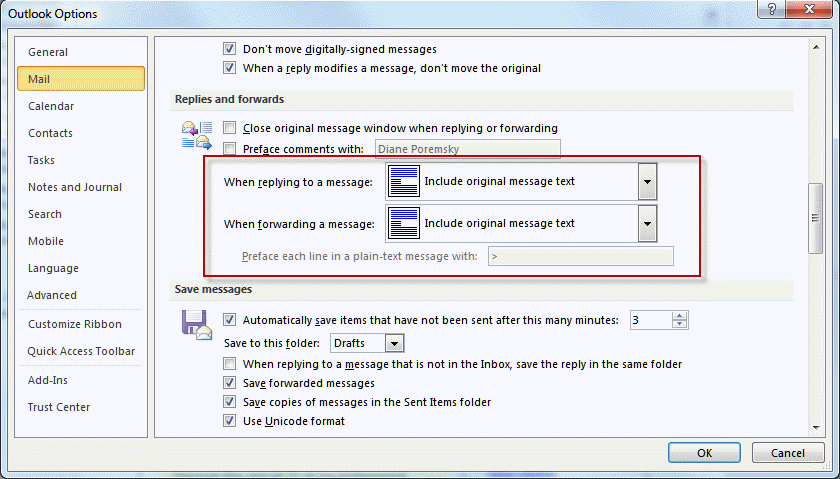
Task: Click the scroll down arrow
Action: 816,428
